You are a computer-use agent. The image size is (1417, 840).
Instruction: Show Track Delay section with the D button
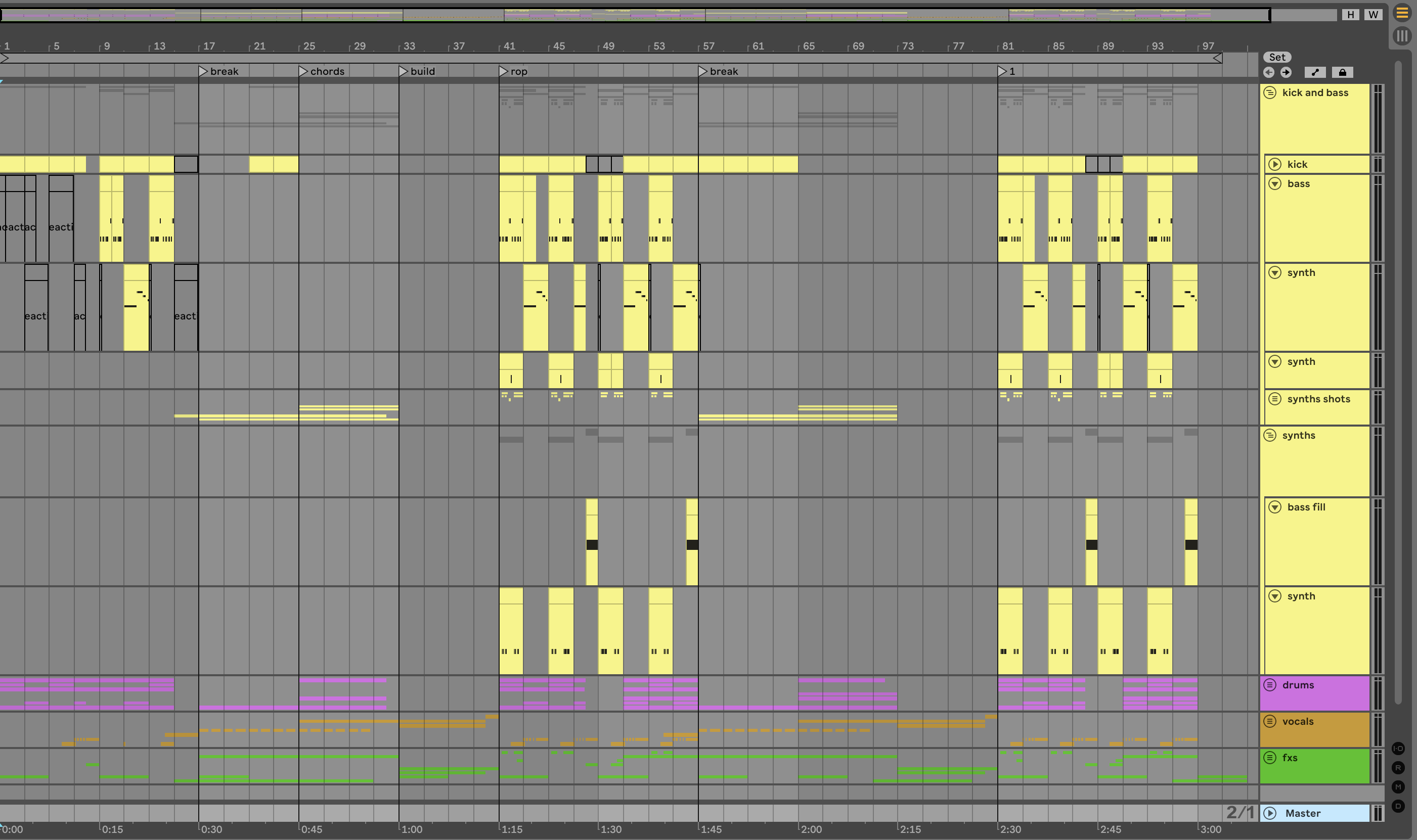(x=1398, y=806)
